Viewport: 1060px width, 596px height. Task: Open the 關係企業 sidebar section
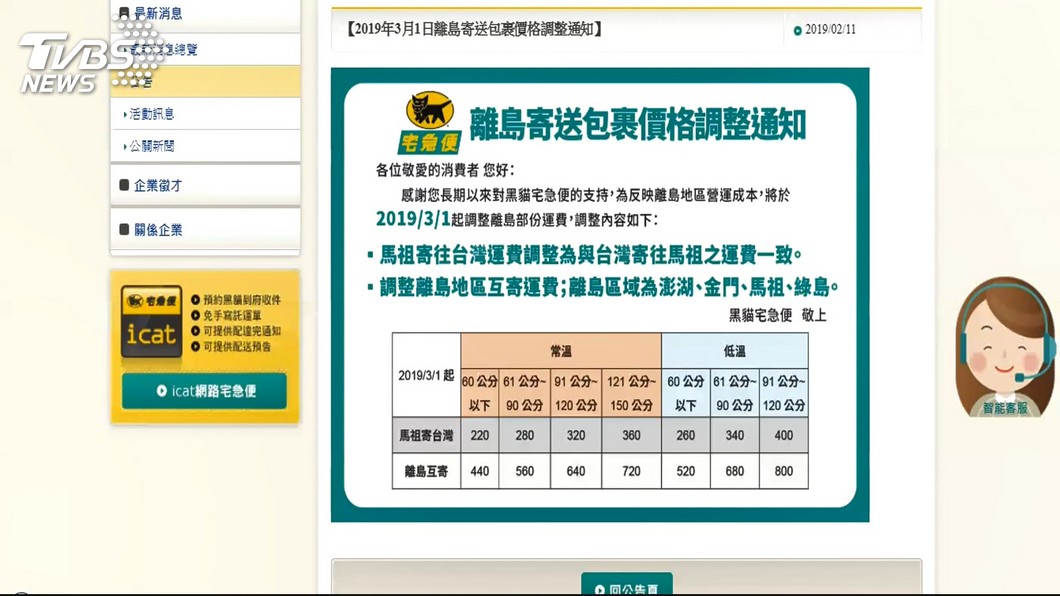pos(206,230)
